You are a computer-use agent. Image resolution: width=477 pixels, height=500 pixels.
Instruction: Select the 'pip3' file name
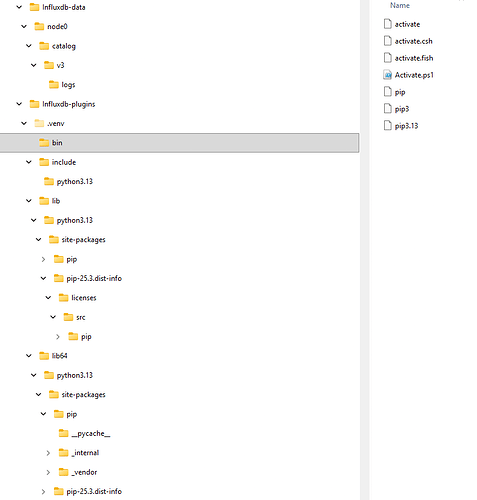(x=402, y=109)
